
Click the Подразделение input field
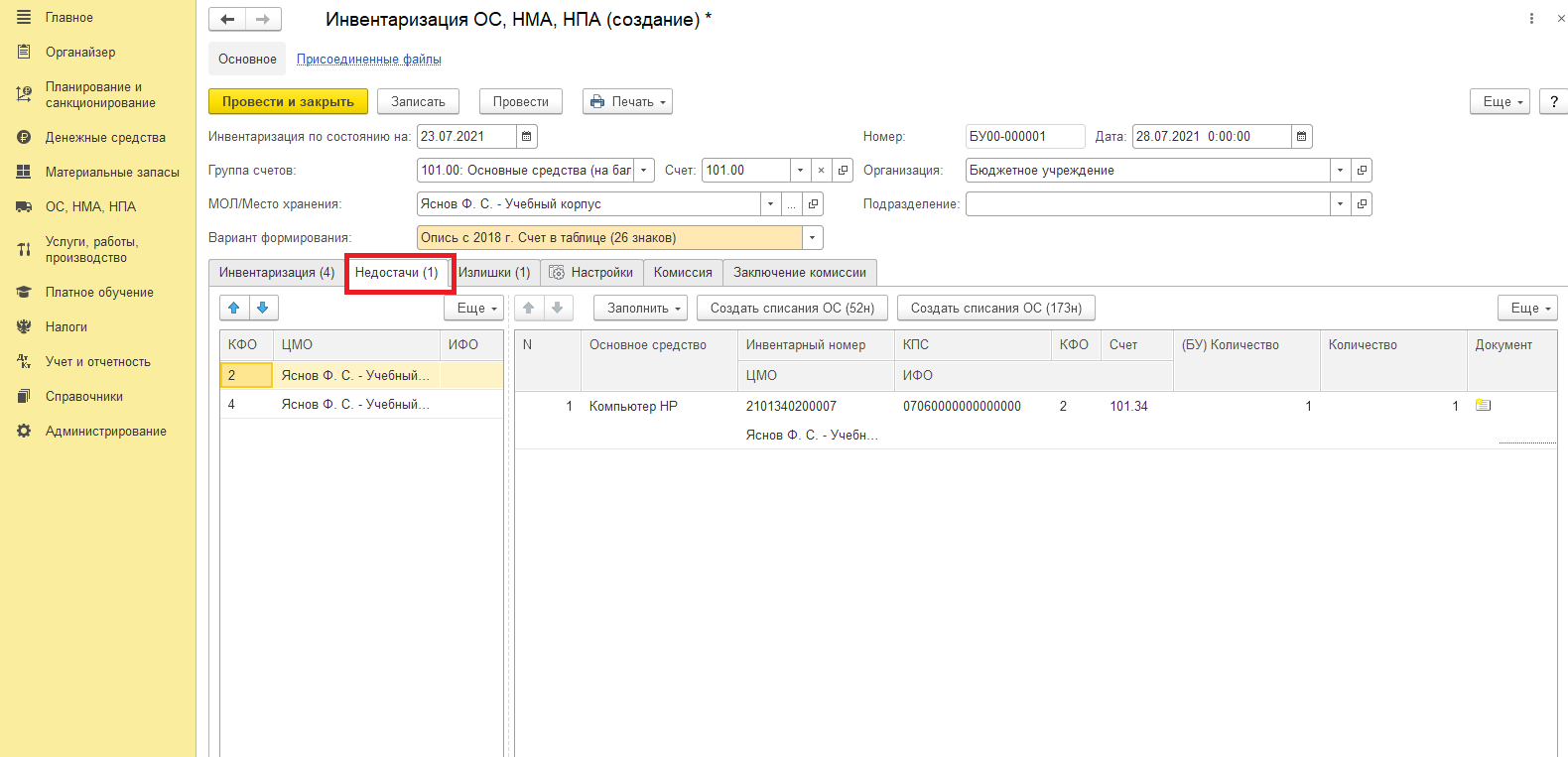point(1146,204)
